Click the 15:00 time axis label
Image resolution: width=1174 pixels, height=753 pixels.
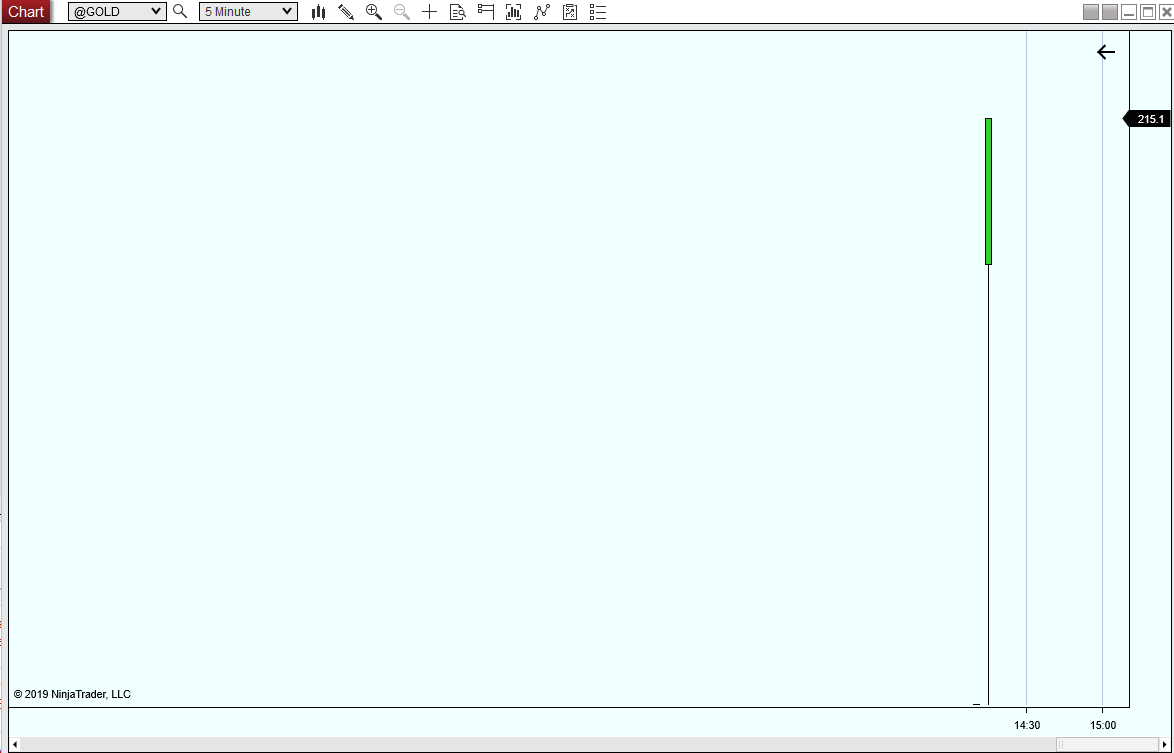pos(1103,725)
